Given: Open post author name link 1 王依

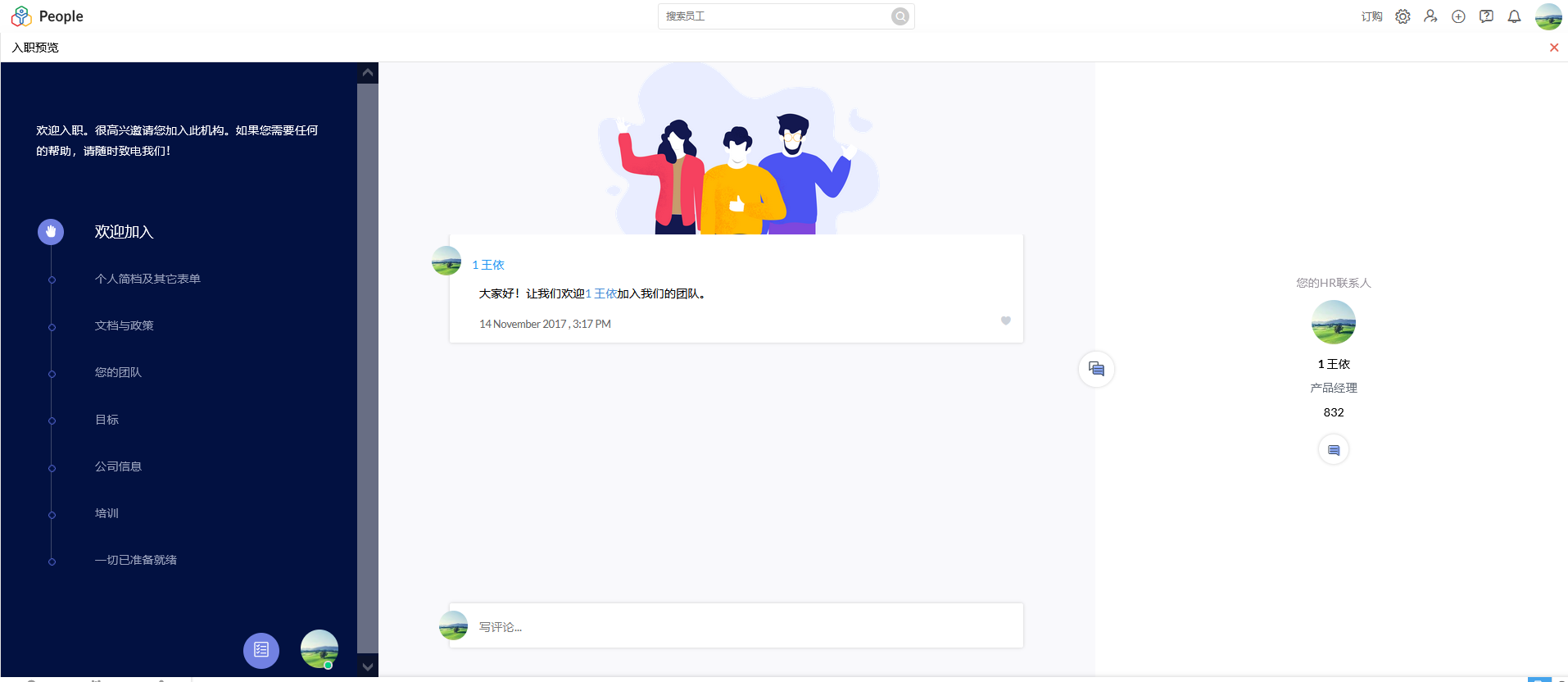Looking at the screenshot, I should (488, 265).
